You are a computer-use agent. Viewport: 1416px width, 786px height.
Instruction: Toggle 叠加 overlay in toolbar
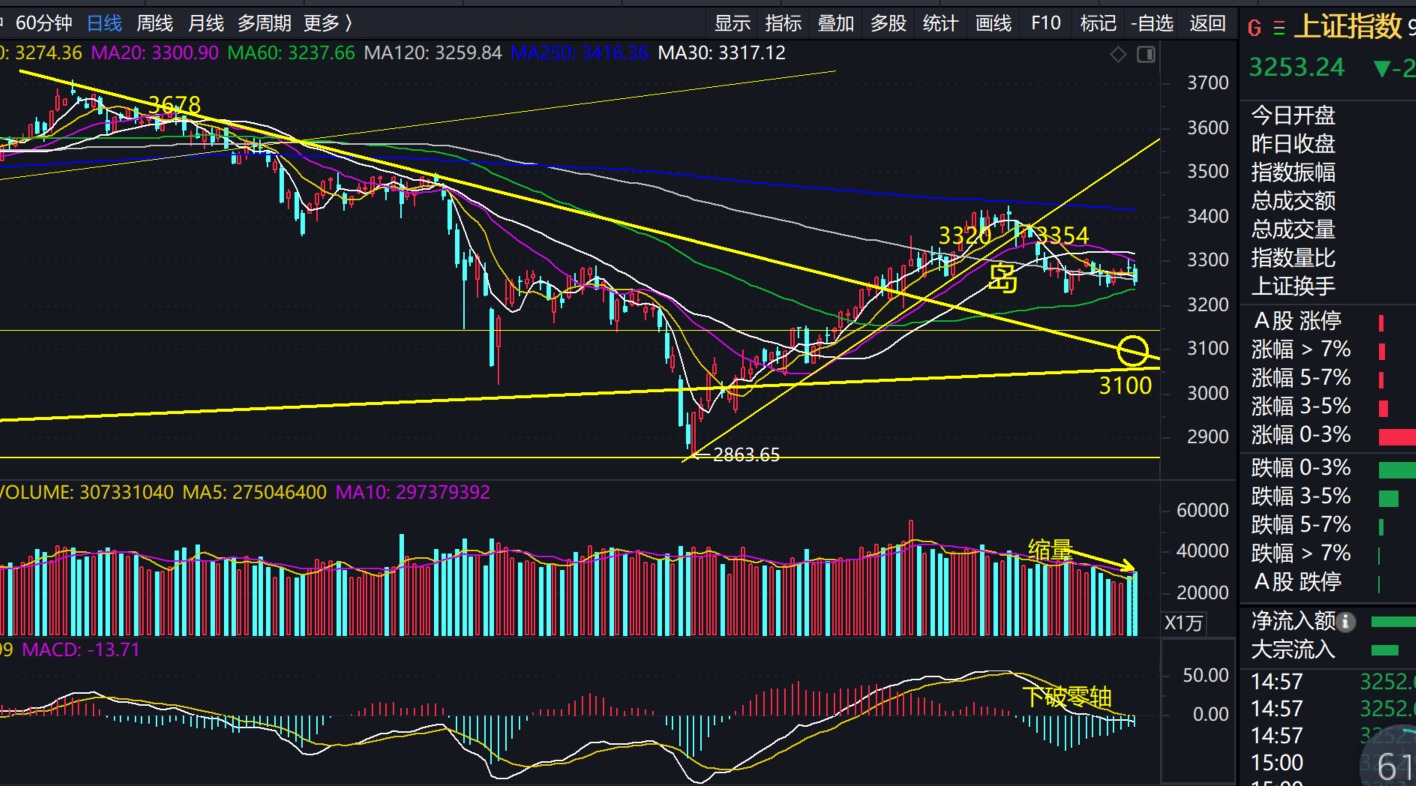click(x=836, y=23)
